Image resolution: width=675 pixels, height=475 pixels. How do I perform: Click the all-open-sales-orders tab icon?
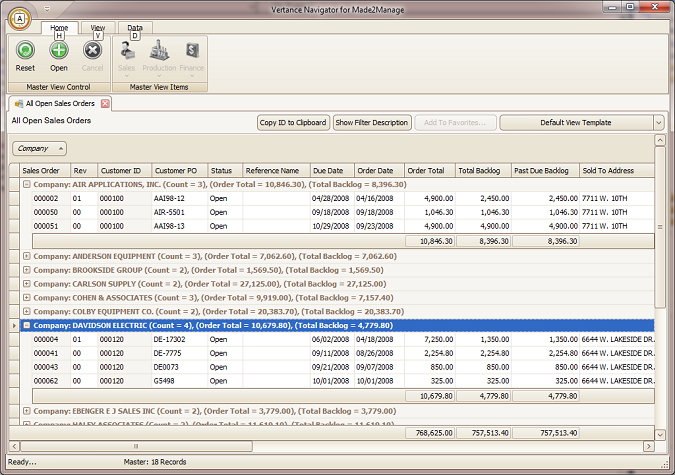[x=19, y=104]
